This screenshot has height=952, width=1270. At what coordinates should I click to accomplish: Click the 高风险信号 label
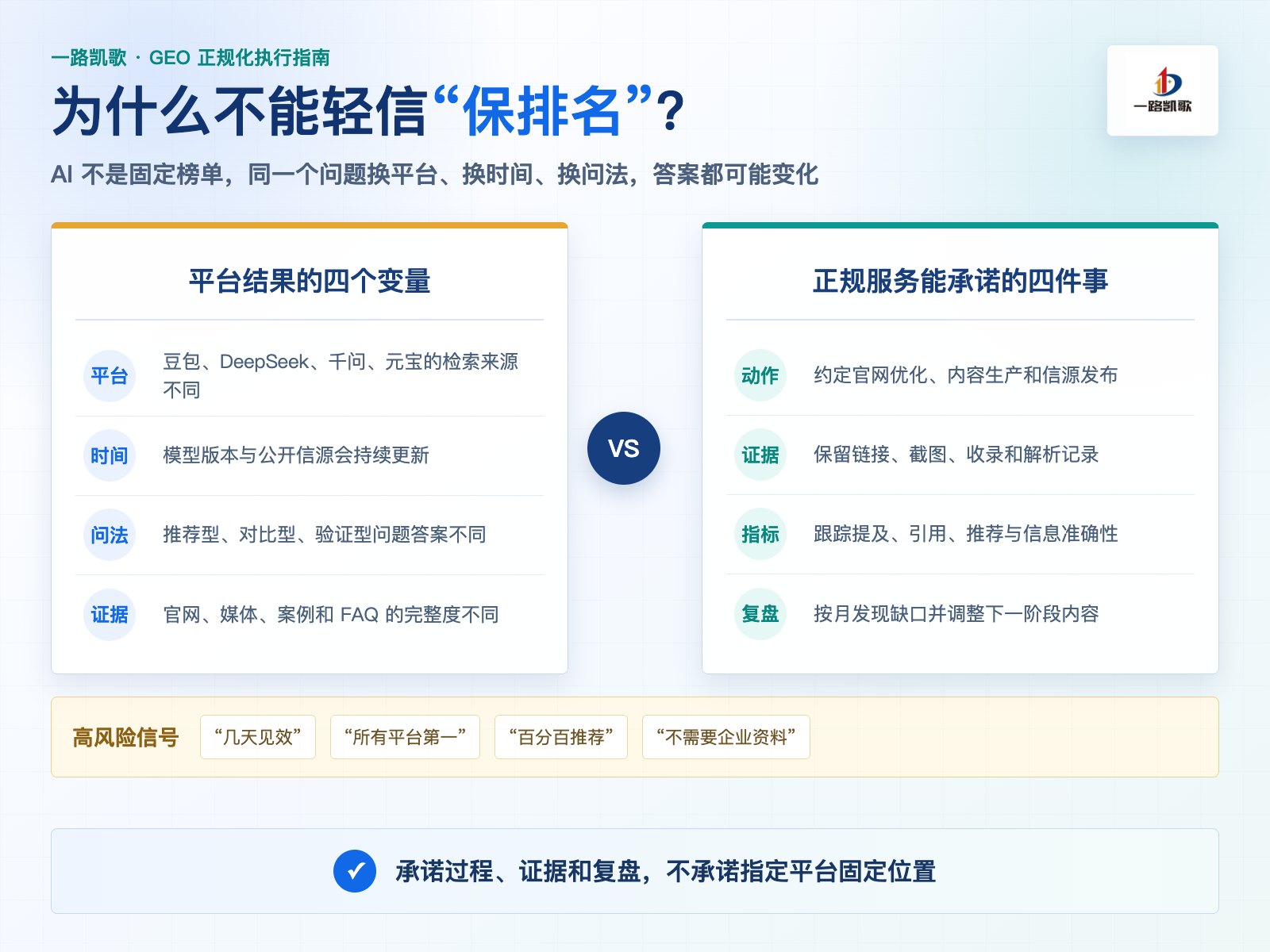(x=125, y=738)
